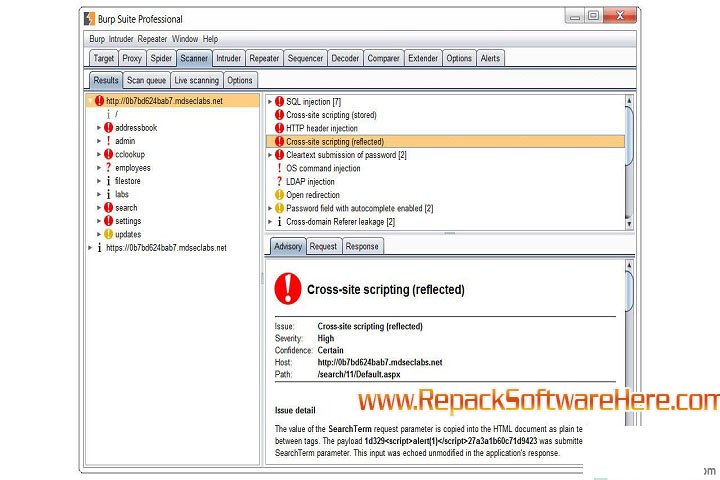Expand the SQL injection [7] issue group

pyautogui.click(x=270, y=102)
